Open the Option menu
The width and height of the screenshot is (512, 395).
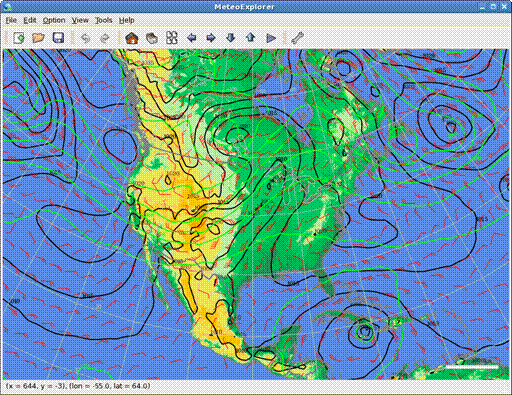(54, 20)
